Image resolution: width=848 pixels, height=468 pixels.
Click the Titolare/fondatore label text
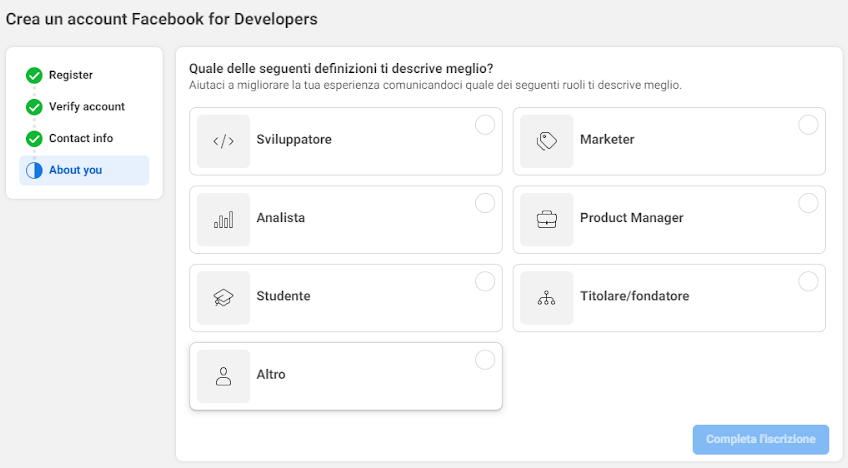coord(634,296)
